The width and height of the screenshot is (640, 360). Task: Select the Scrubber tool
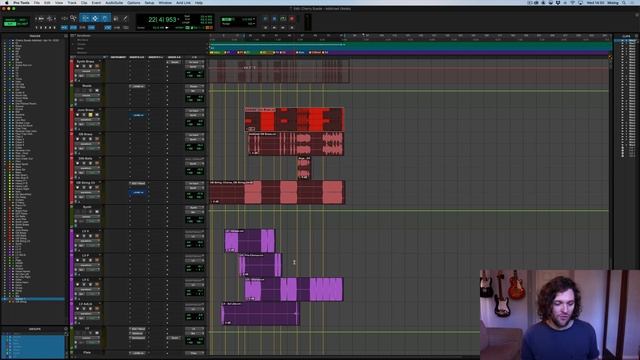click(116, 18)
